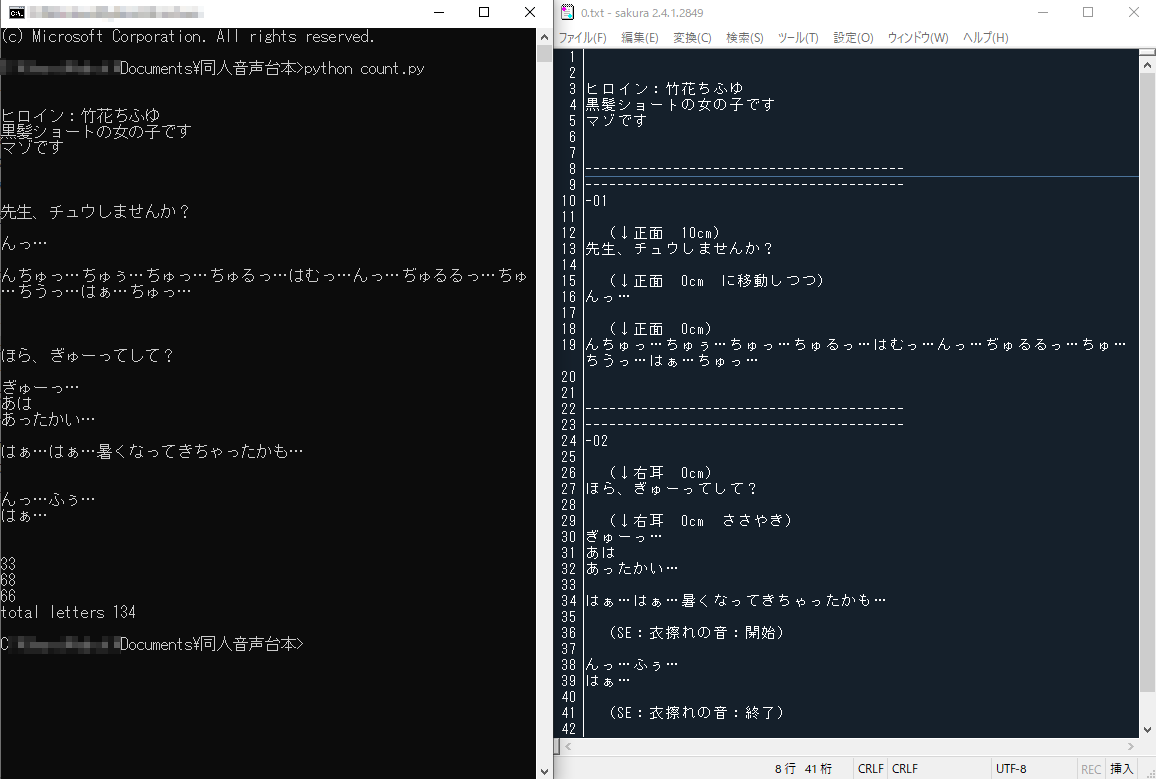Minimize the command prompt window

[x=439, y=13]
